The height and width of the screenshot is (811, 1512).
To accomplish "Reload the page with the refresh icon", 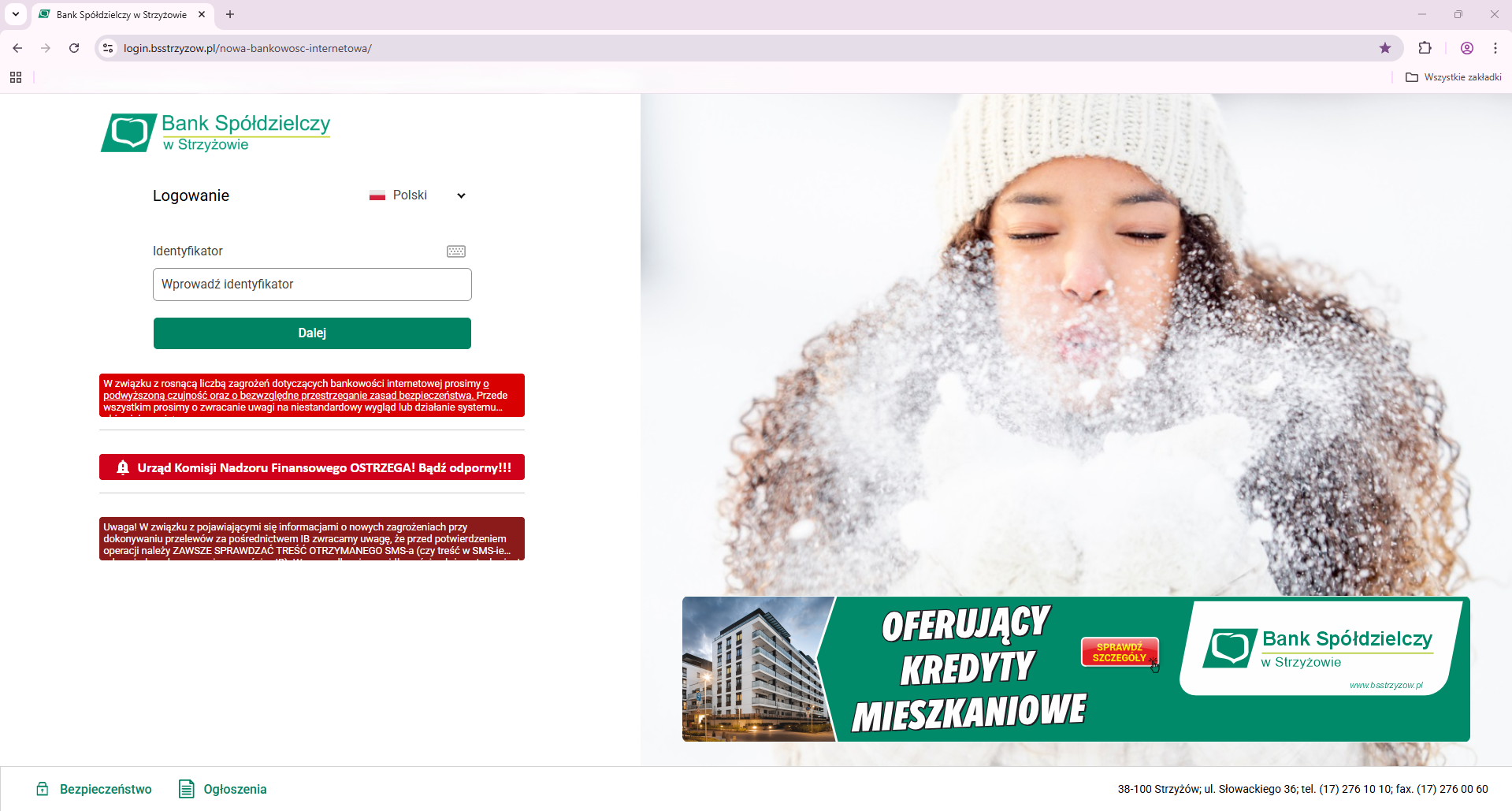I will [x=74, y=48].
